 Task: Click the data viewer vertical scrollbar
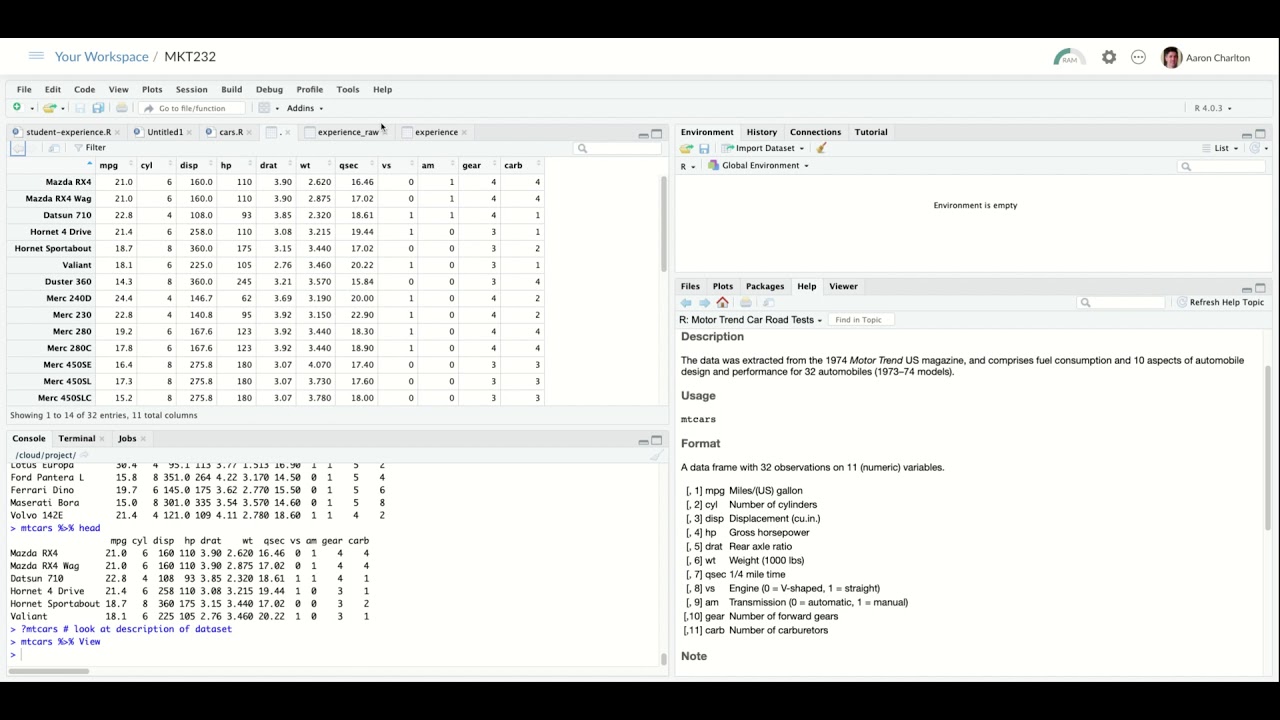pos(664,224)
